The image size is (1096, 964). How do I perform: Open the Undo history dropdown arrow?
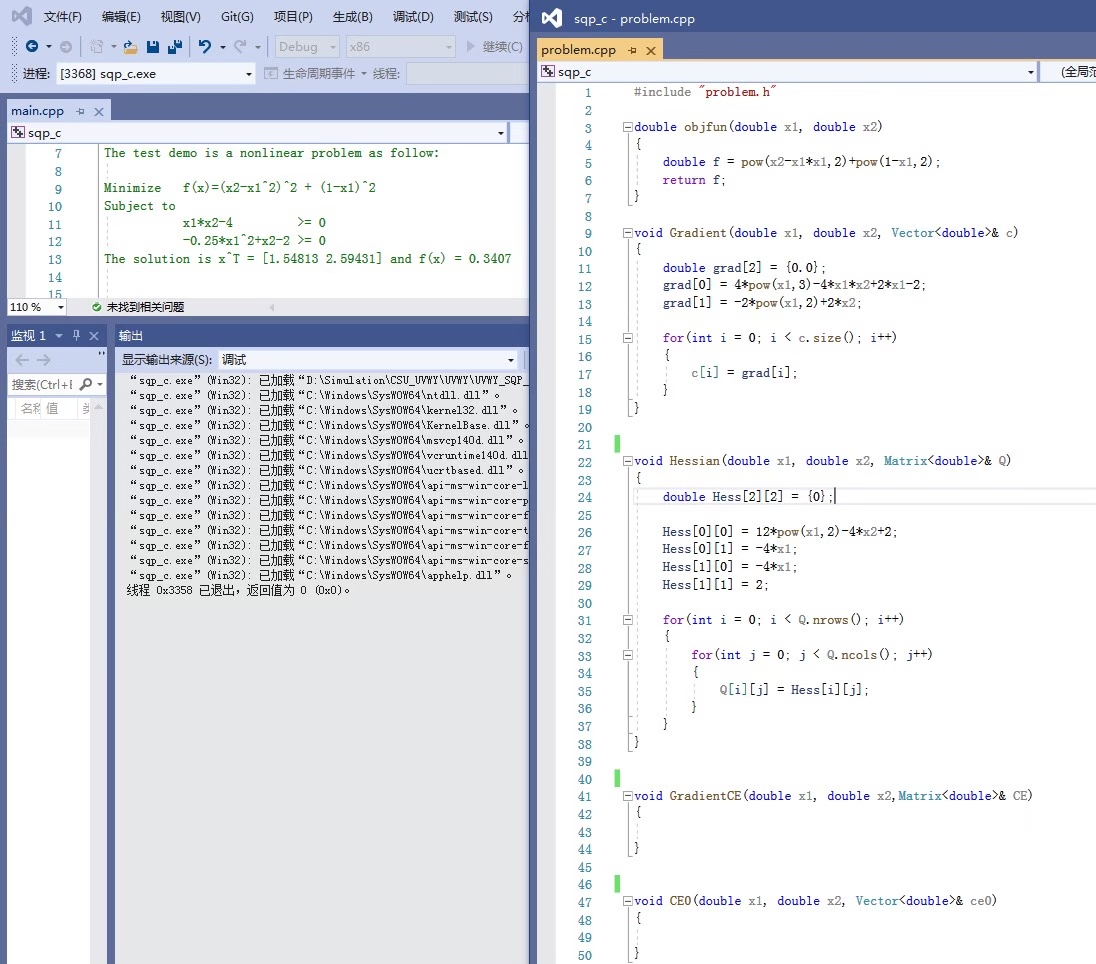(223, 47)
